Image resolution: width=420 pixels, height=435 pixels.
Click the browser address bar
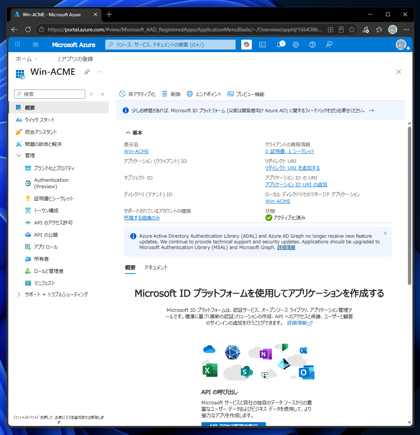click(x=184, y=30)
